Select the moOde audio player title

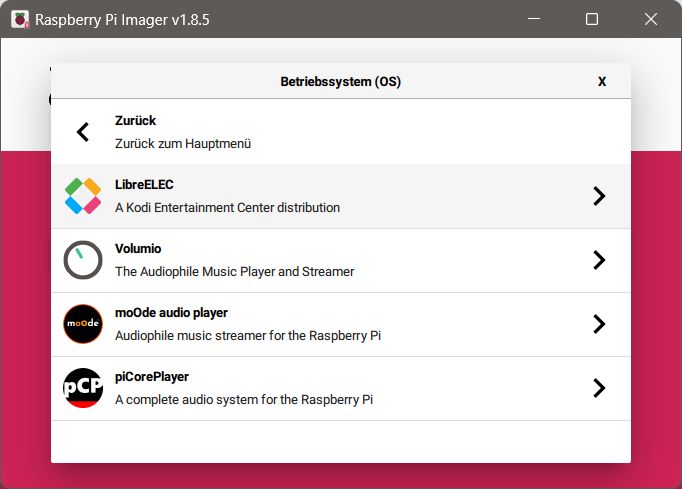[x=171, y=312]
